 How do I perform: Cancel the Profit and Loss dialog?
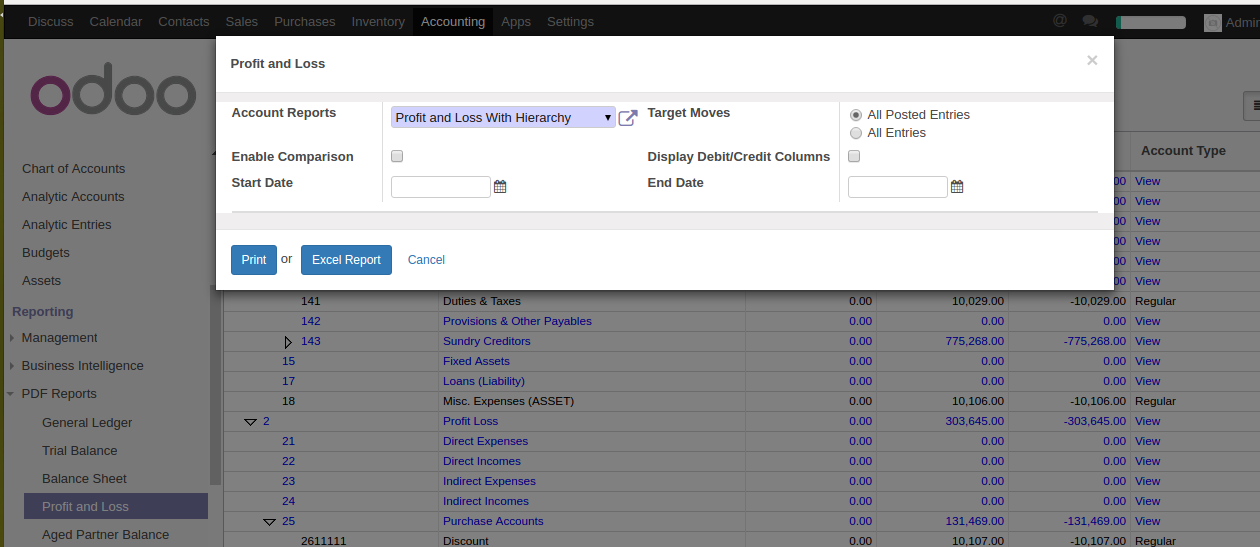coord(426,260)
